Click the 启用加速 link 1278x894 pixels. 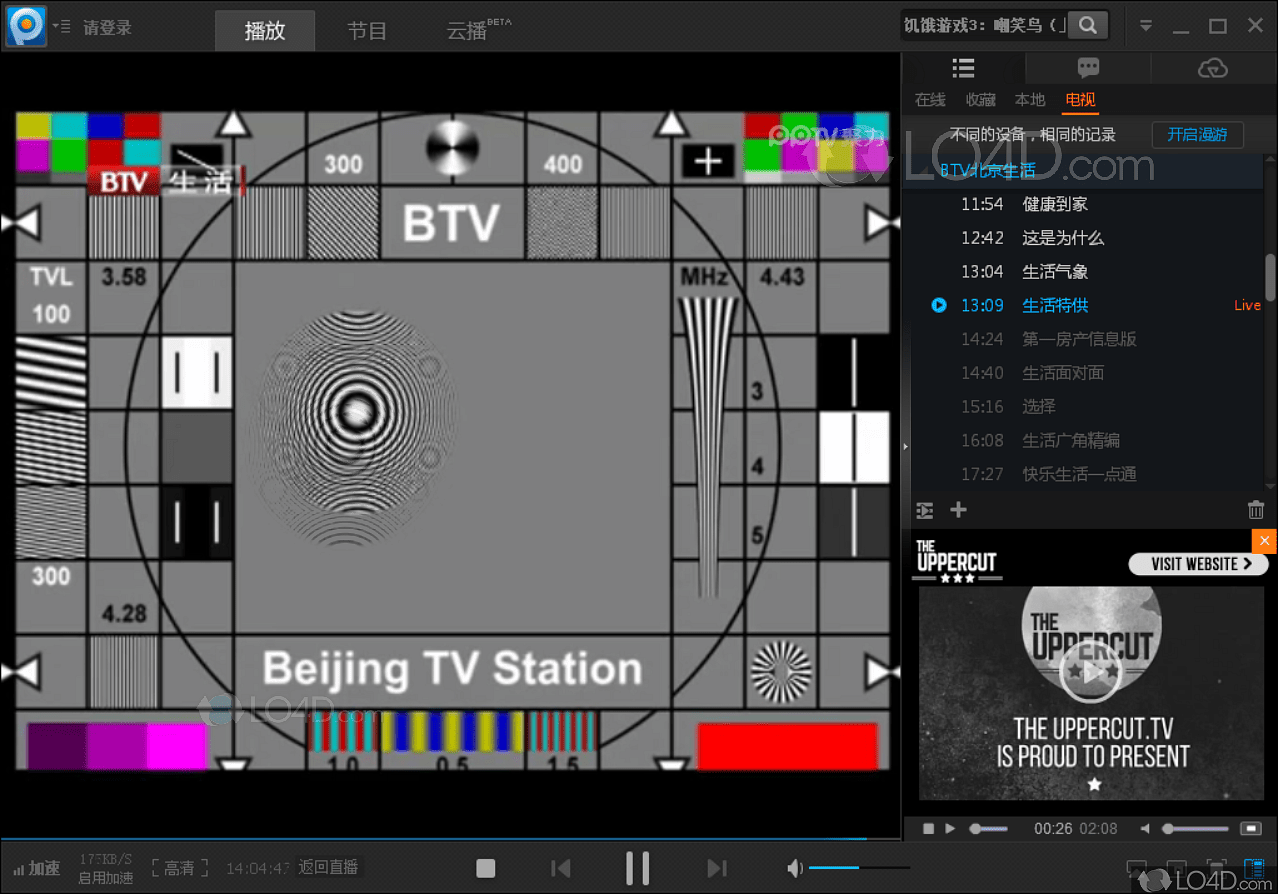click(x=106, y=879)
